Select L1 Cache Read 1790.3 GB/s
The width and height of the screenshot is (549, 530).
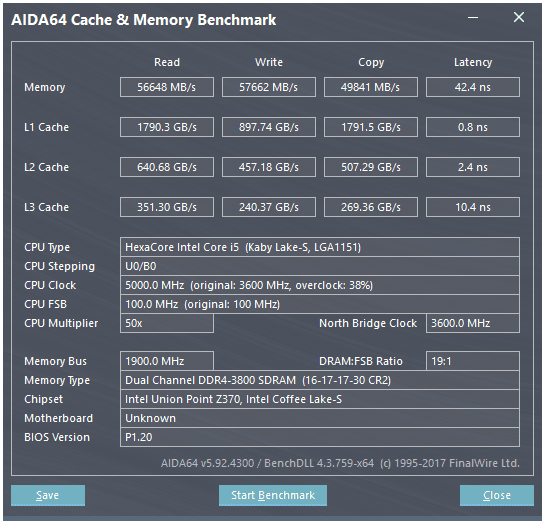click(x=167, y=127)
